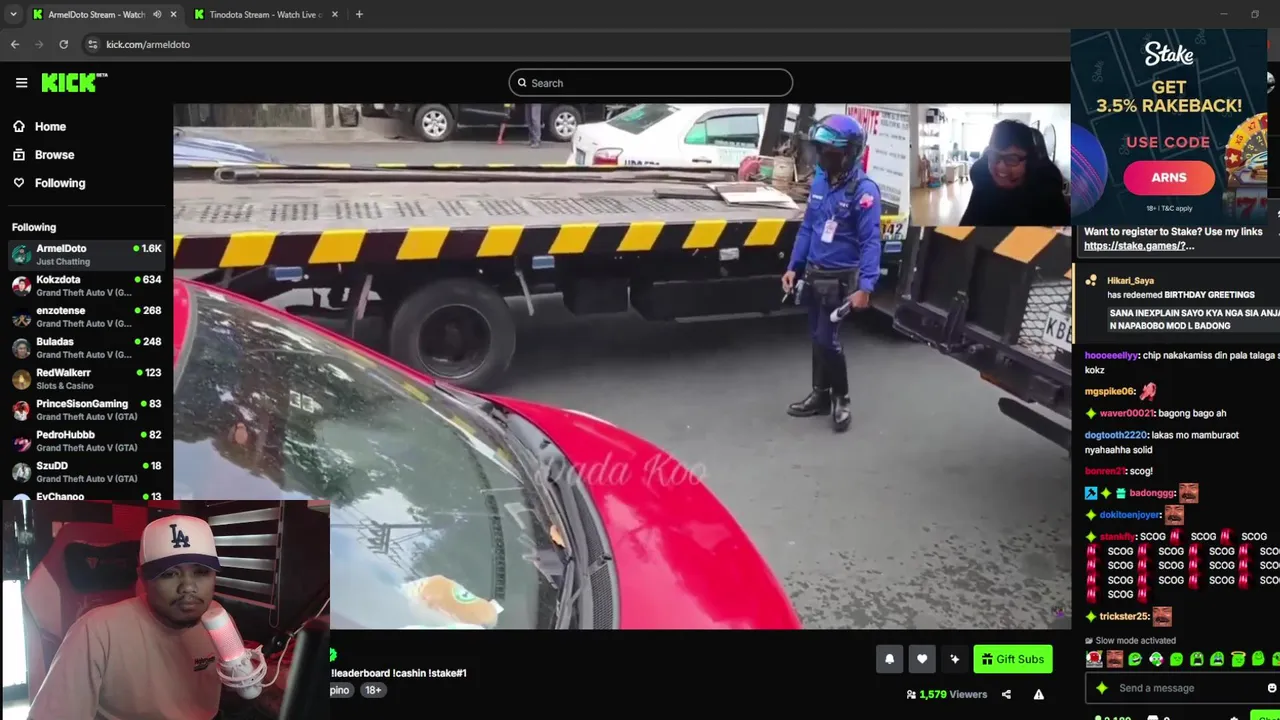Click the Slow mode activated notice
This screenshot has width=1280, height=720.
(x=1130, y=641)
